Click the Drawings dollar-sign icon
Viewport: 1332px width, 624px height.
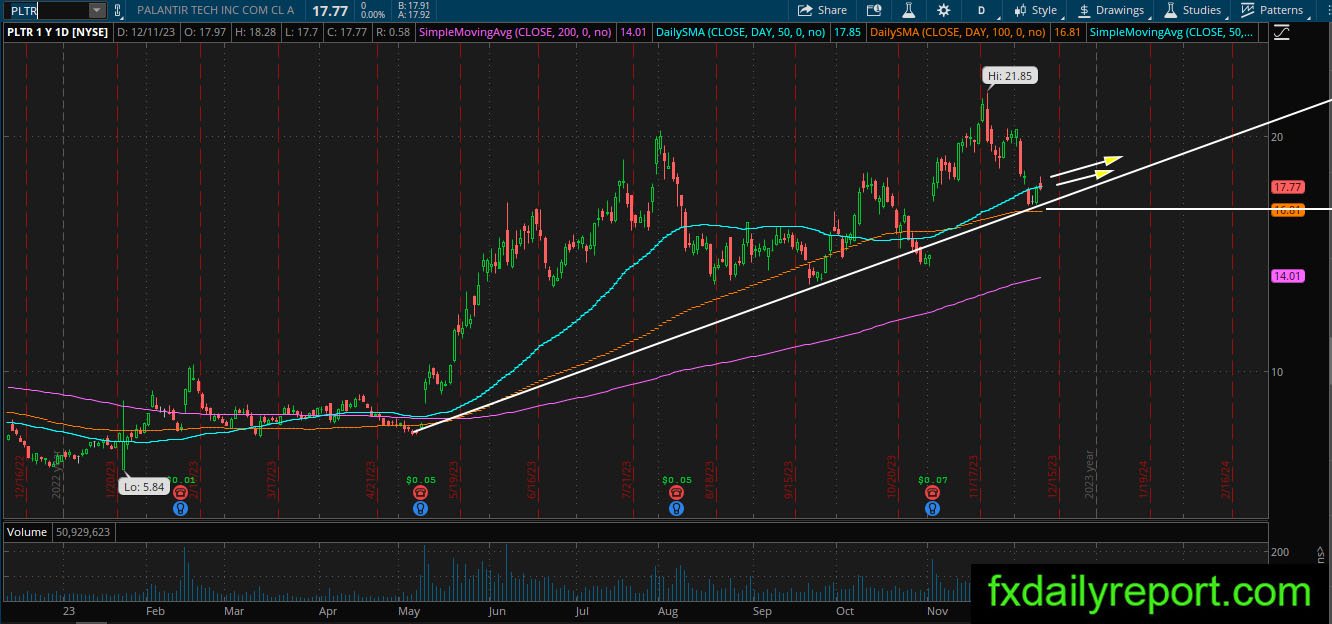click(1084, 10)
